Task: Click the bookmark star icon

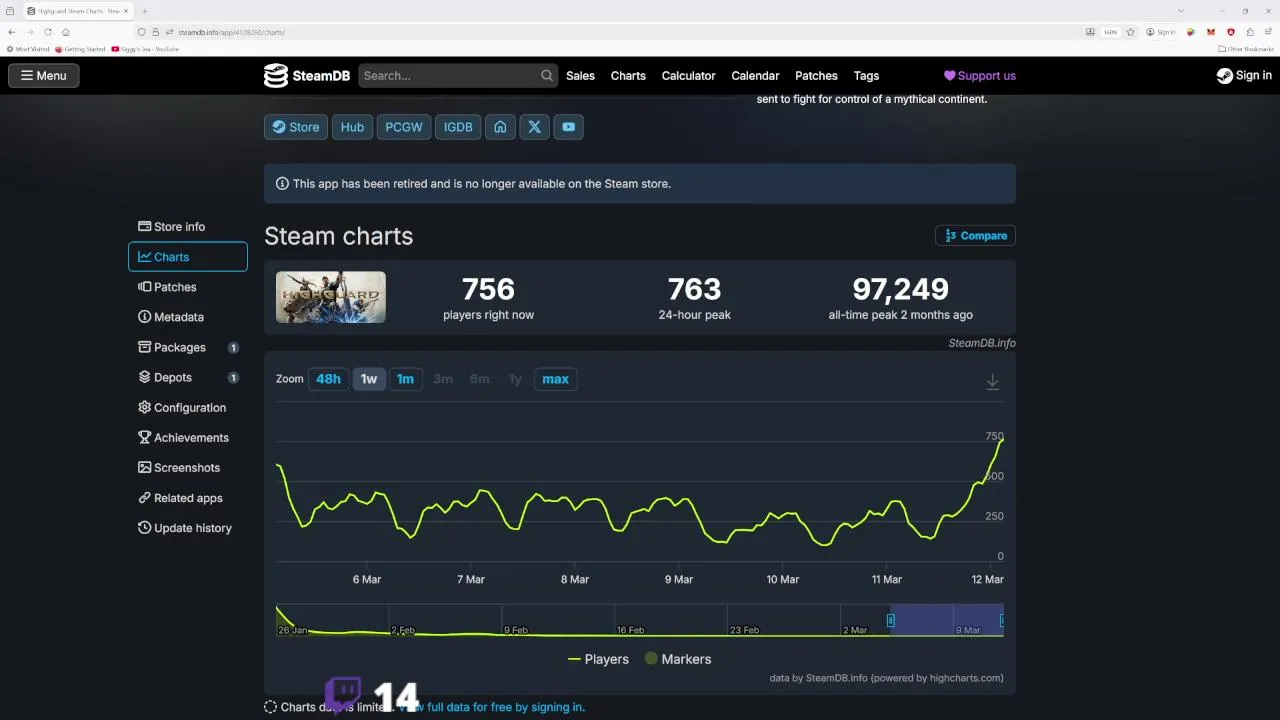Action: click(x=1131, y=32)
